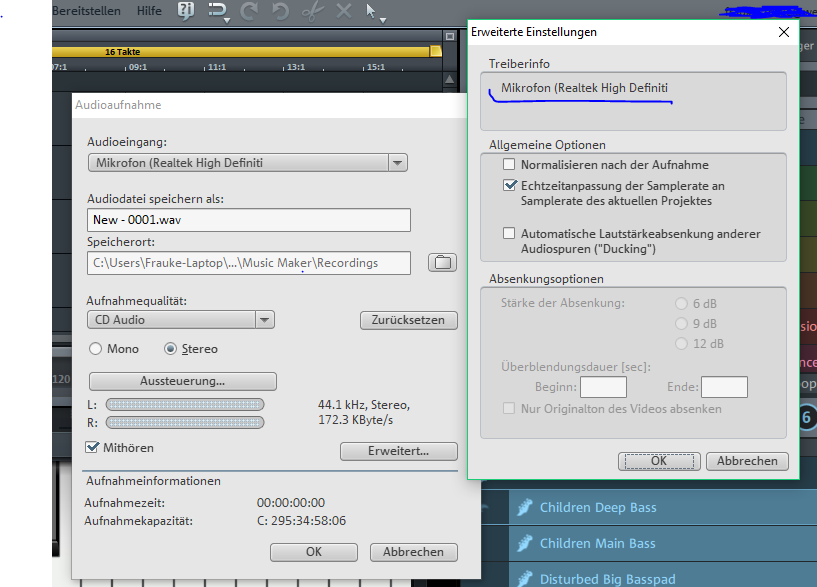Click Abbrechen in Erweiterte Einstellungen

pos(747,461)
